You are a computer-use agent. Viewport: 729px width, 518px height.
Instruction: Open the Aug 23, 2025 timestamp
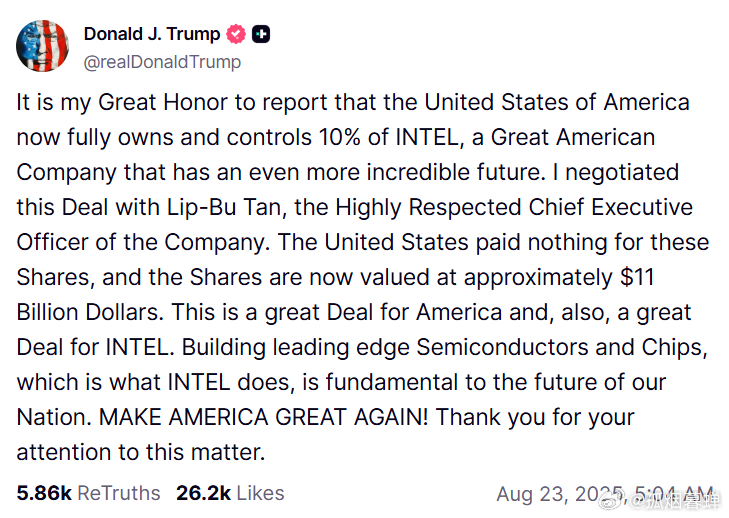click(604, 494)
